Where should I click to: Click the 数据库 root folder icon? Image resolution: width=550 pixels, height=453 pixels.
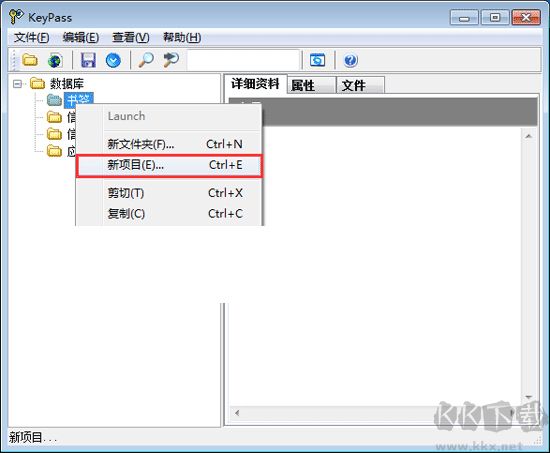coord(37,84)
